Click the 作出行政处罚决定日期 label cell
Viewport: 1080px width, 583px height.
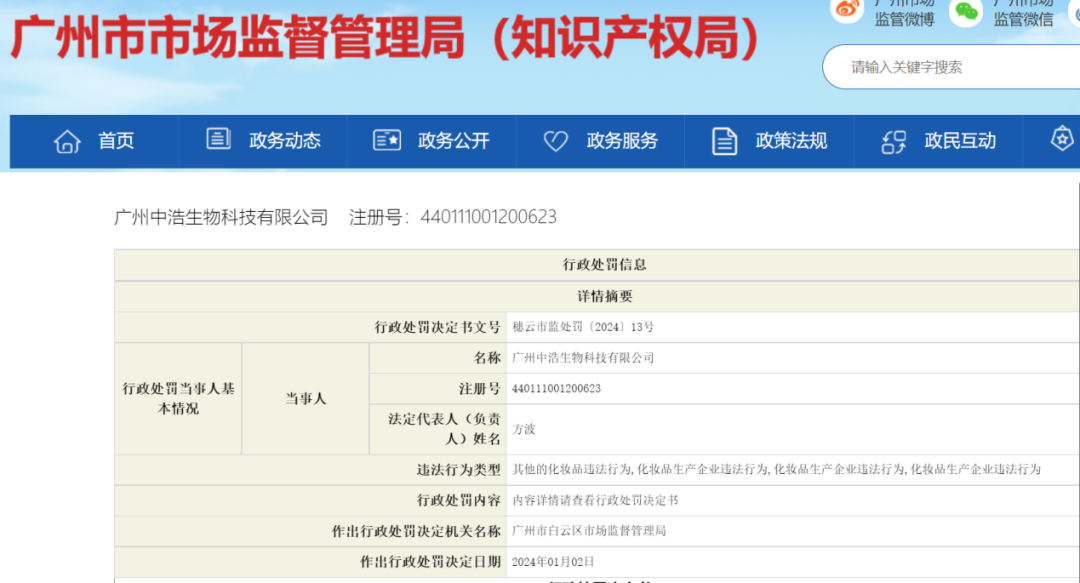pos(311,562)
